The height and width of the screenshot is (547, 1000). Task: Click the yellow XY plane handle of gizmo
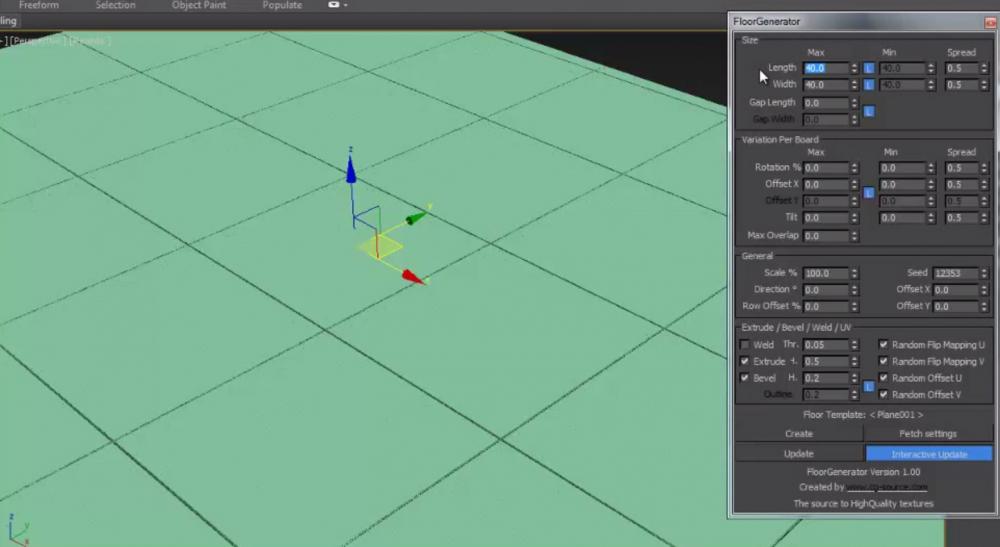tap(381, 247)
